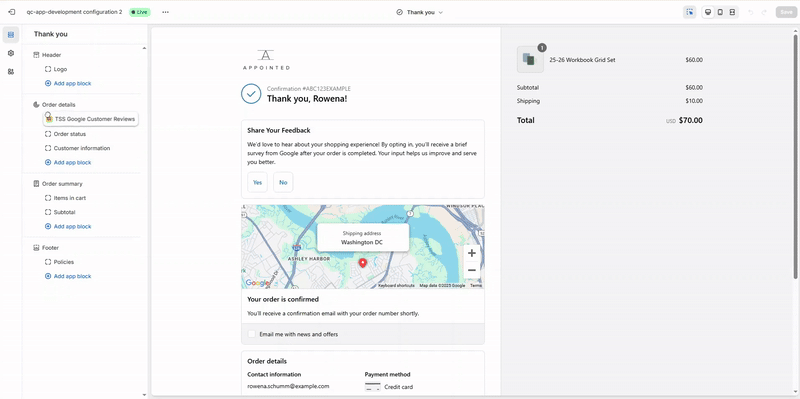The height and width of the screenshot is (399, 800).
Task: Click the Order summary section icon
Action: (36, 184)
